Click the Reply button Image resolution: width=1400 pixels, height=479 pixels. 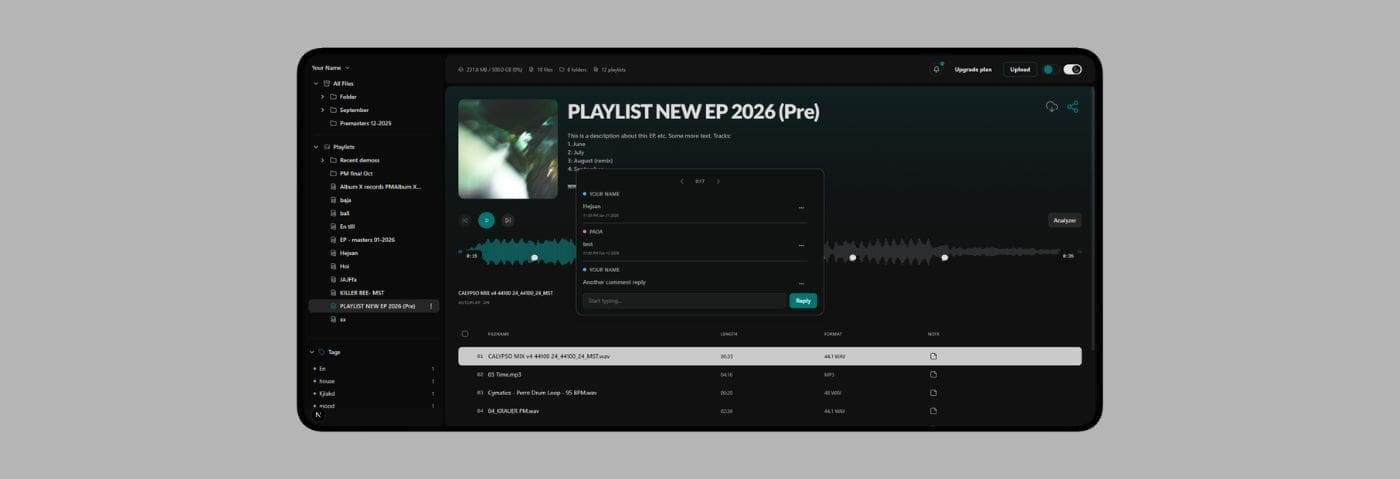(x=802, y=301)
